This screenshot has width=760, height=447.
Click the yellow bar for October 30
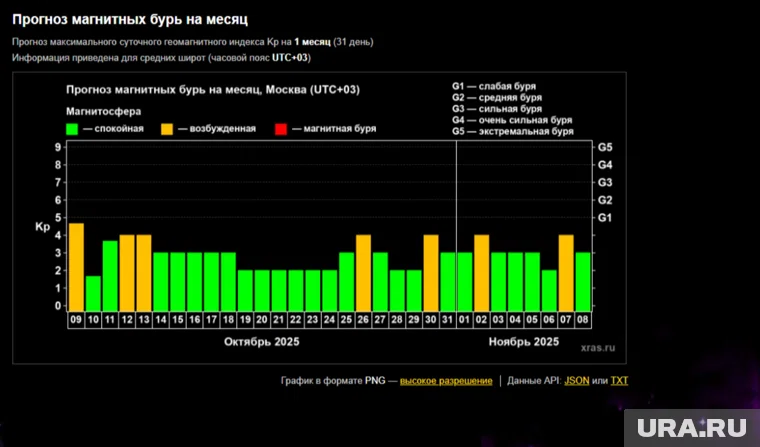pos(431,272)
